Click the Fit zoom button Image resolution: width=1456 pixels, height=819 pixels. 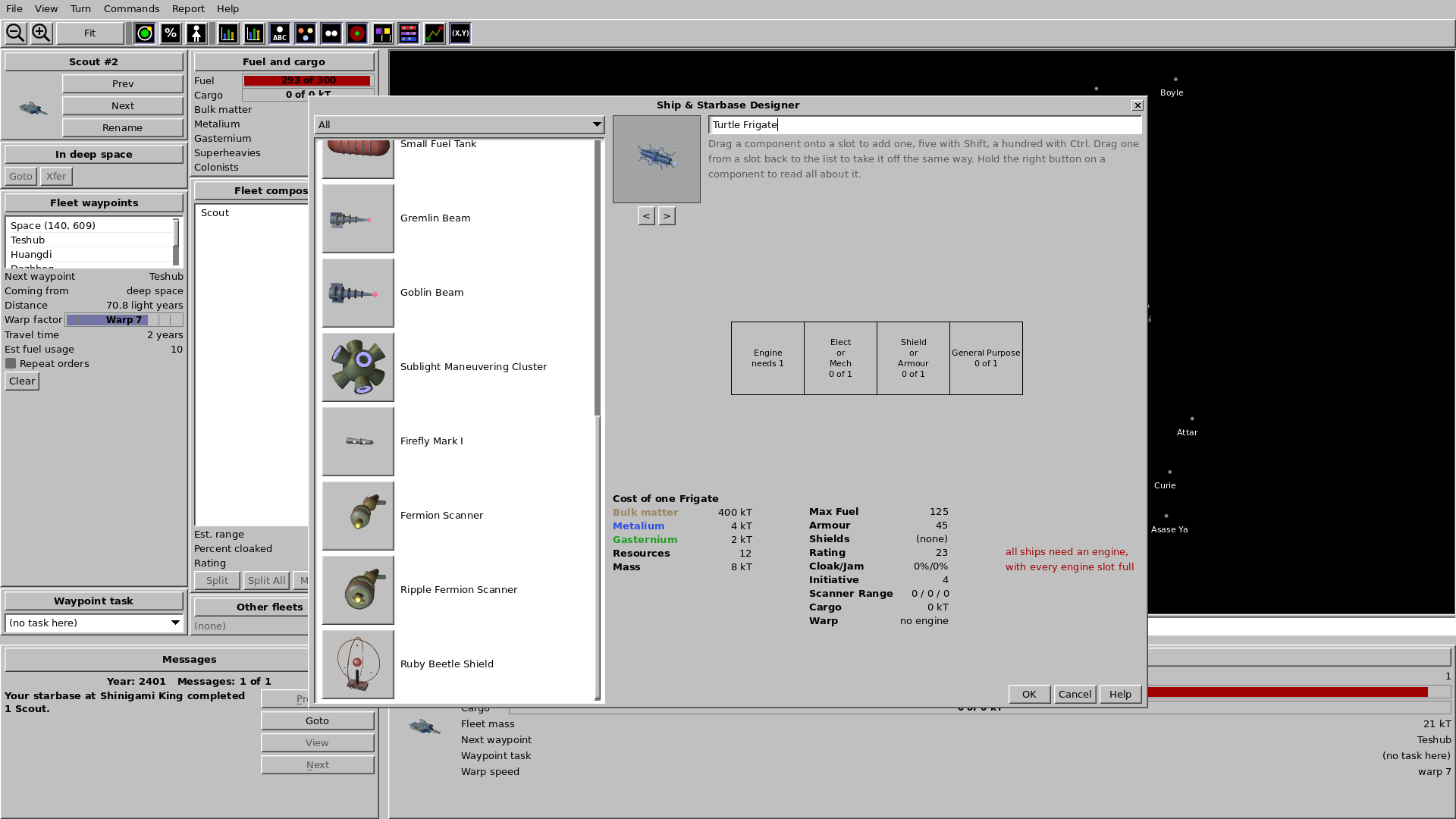coord(89,33)
